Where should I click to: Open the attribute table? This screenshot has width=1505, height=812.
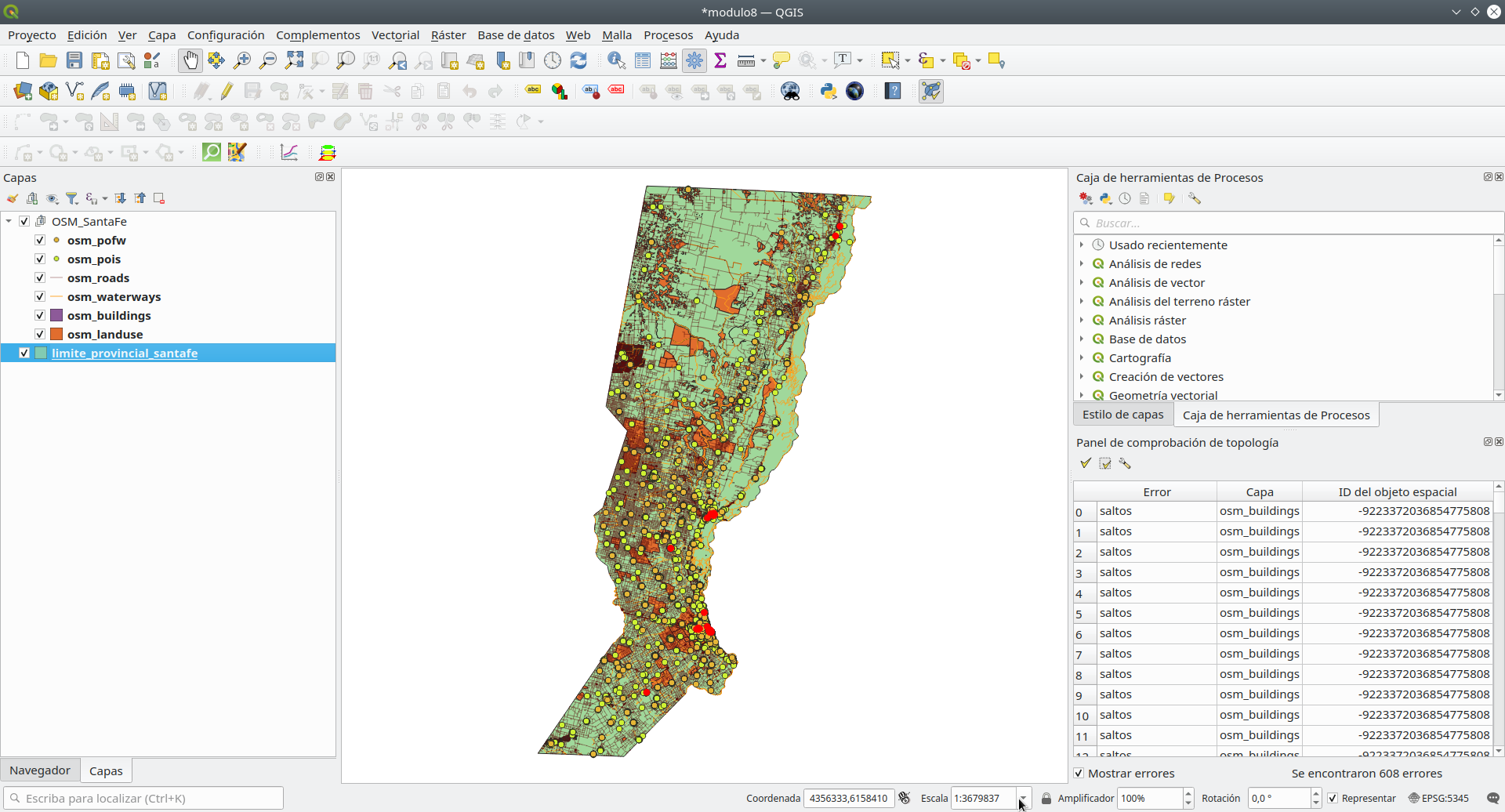tap(643, 60)
